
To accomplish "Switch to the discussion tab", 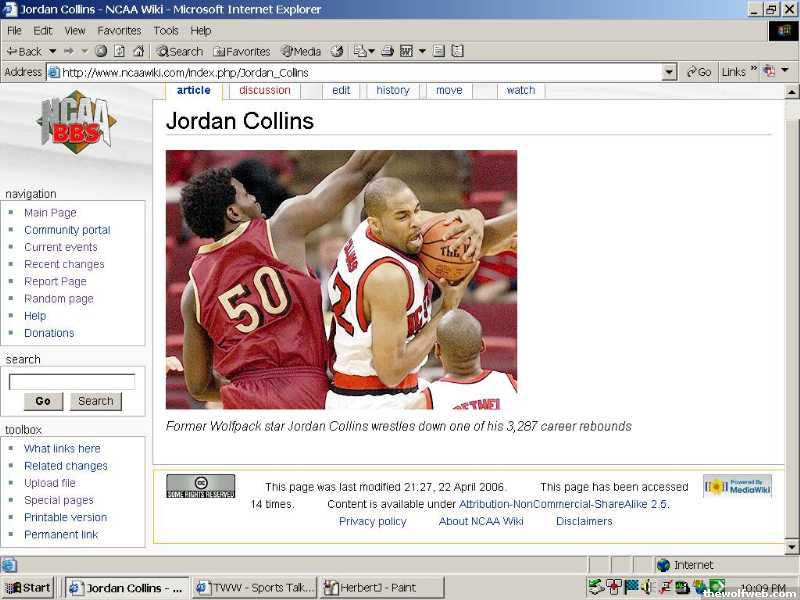I will (264, 90).
